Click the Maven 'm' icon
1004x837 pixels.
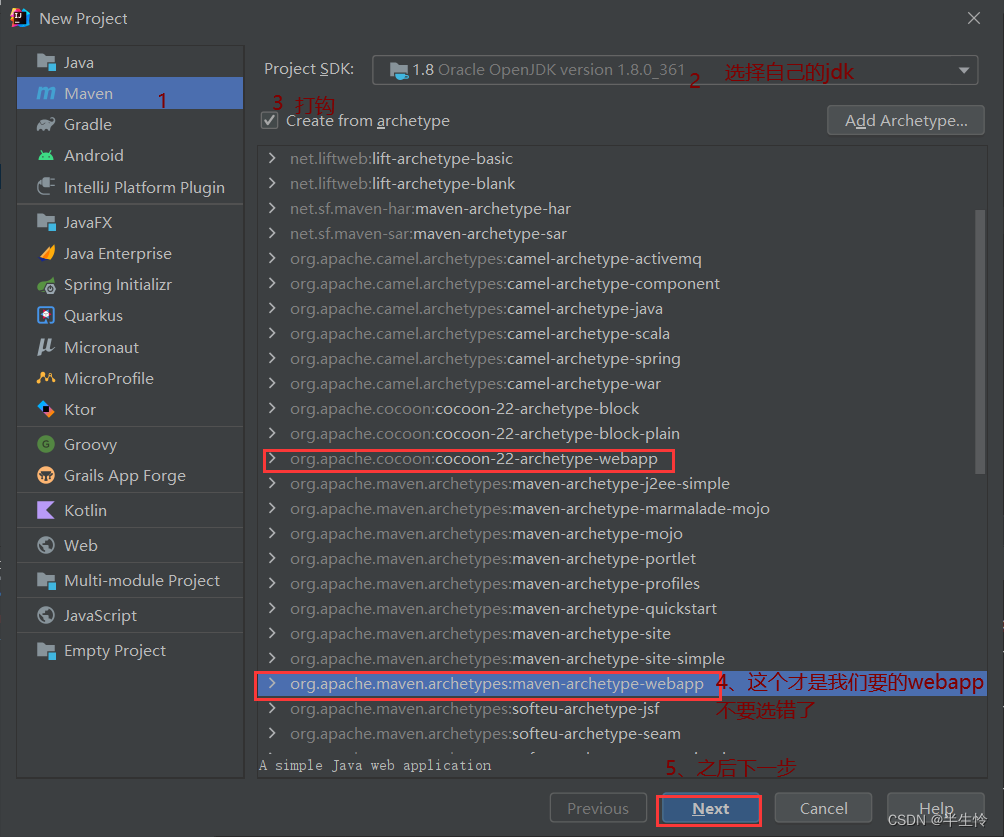pos(46,93)
